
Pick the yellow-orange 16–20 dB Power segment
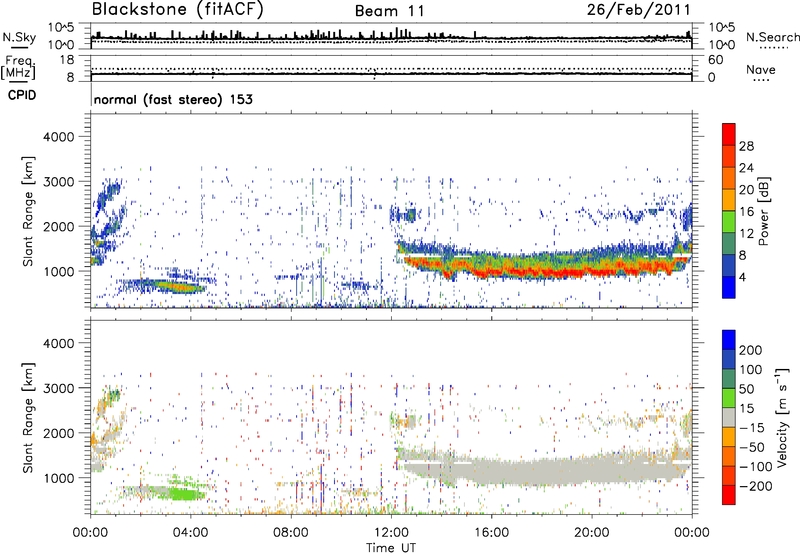(x=729, y=200)
